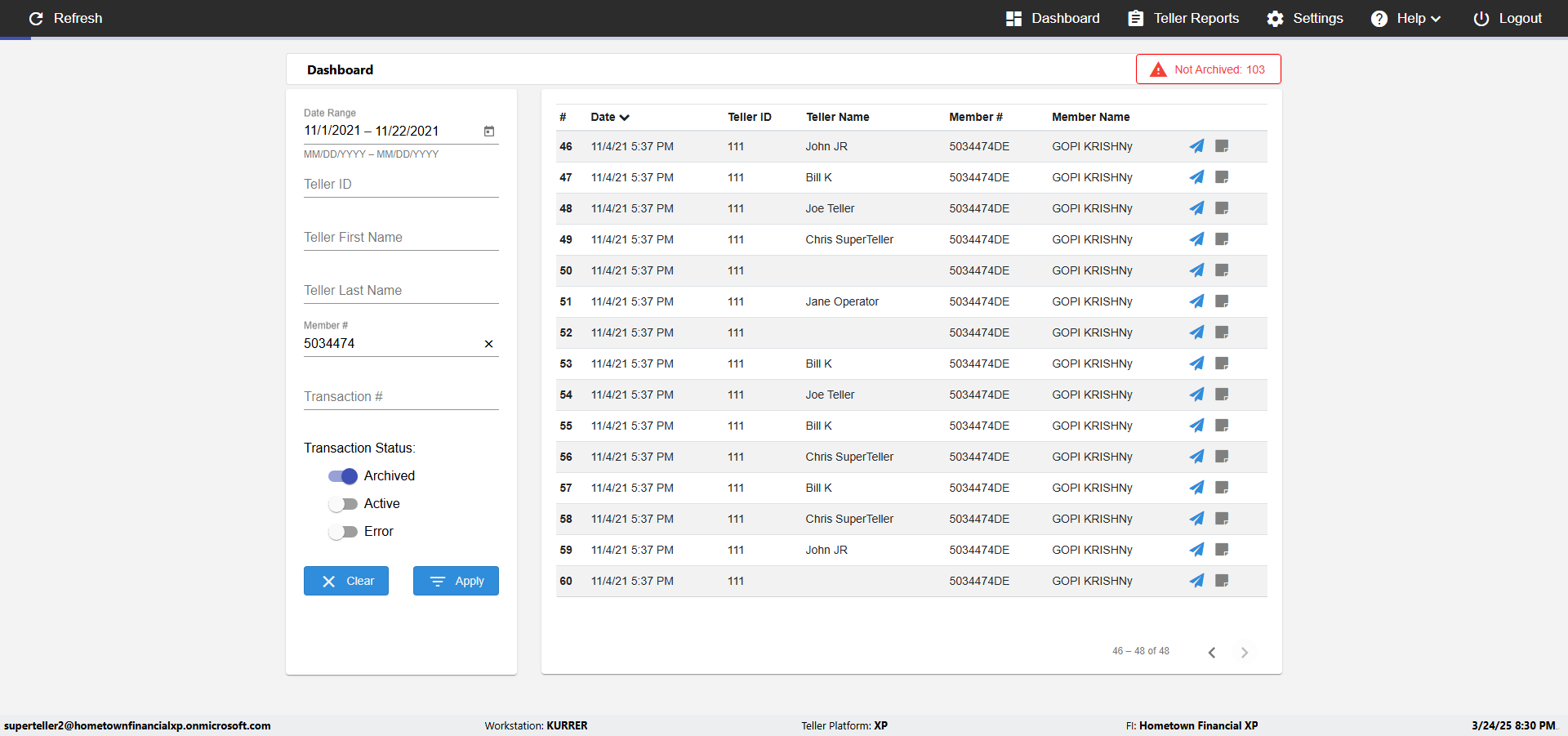This screenshot has width=1568, height=736.
Task: Click the Apply filters button
Action: (x=456, y=581)
